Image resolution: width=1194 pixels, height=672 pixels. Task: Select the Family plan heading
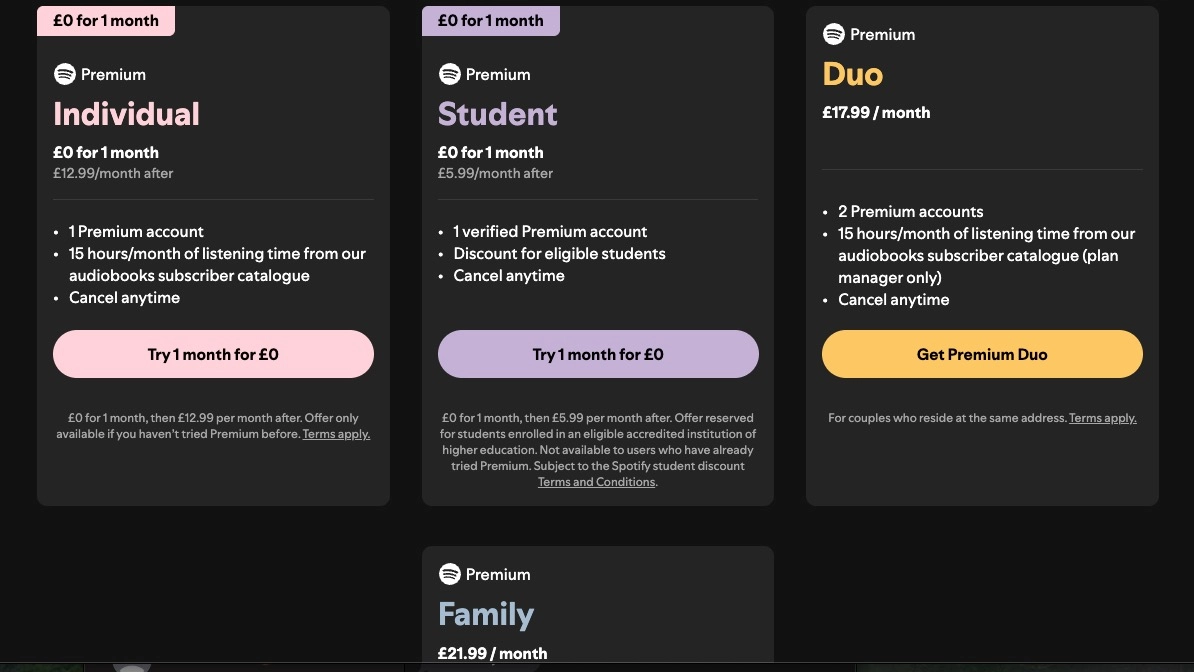coord(486,614)
